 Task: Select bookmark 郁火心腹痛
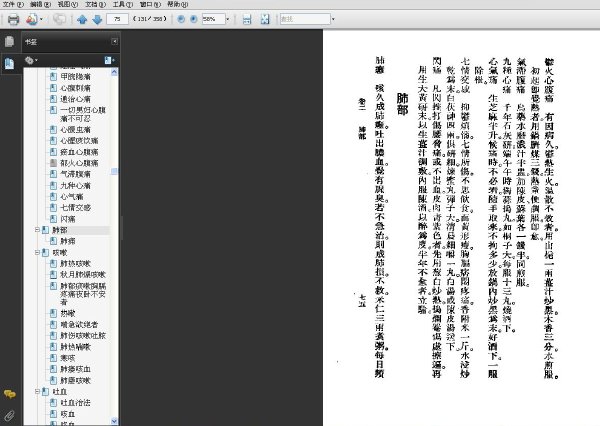pos(79,163)
